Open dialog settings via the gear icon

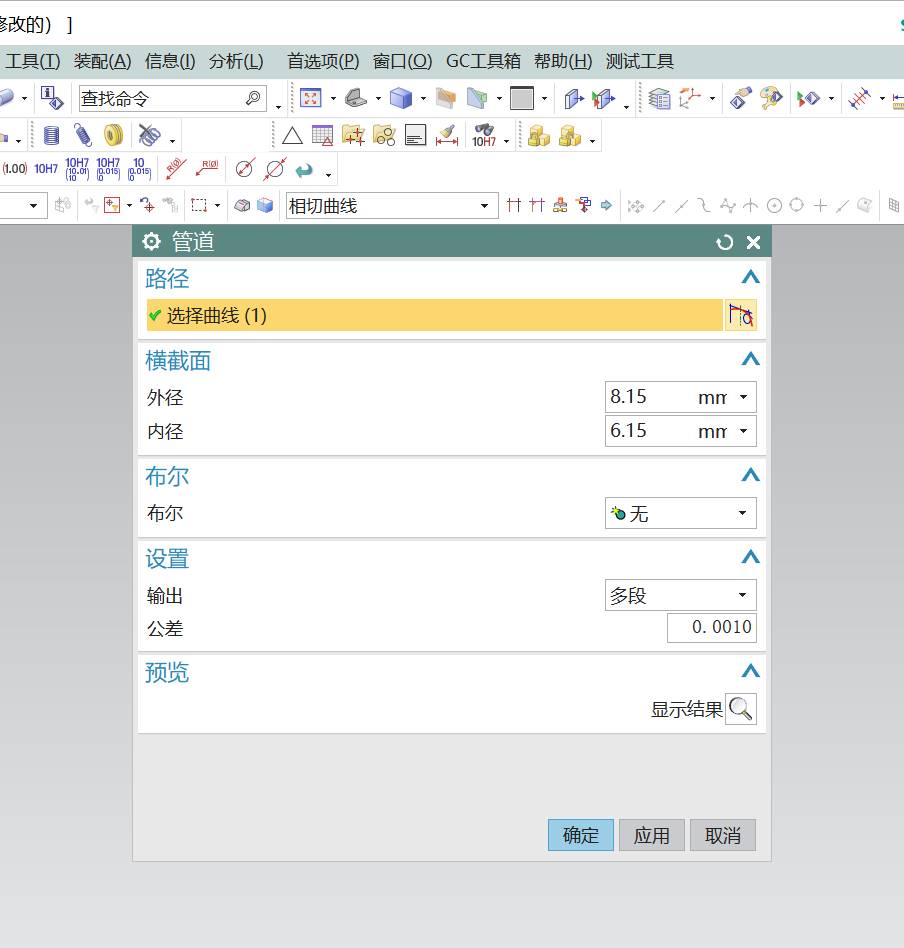click(x=152, y=242)
